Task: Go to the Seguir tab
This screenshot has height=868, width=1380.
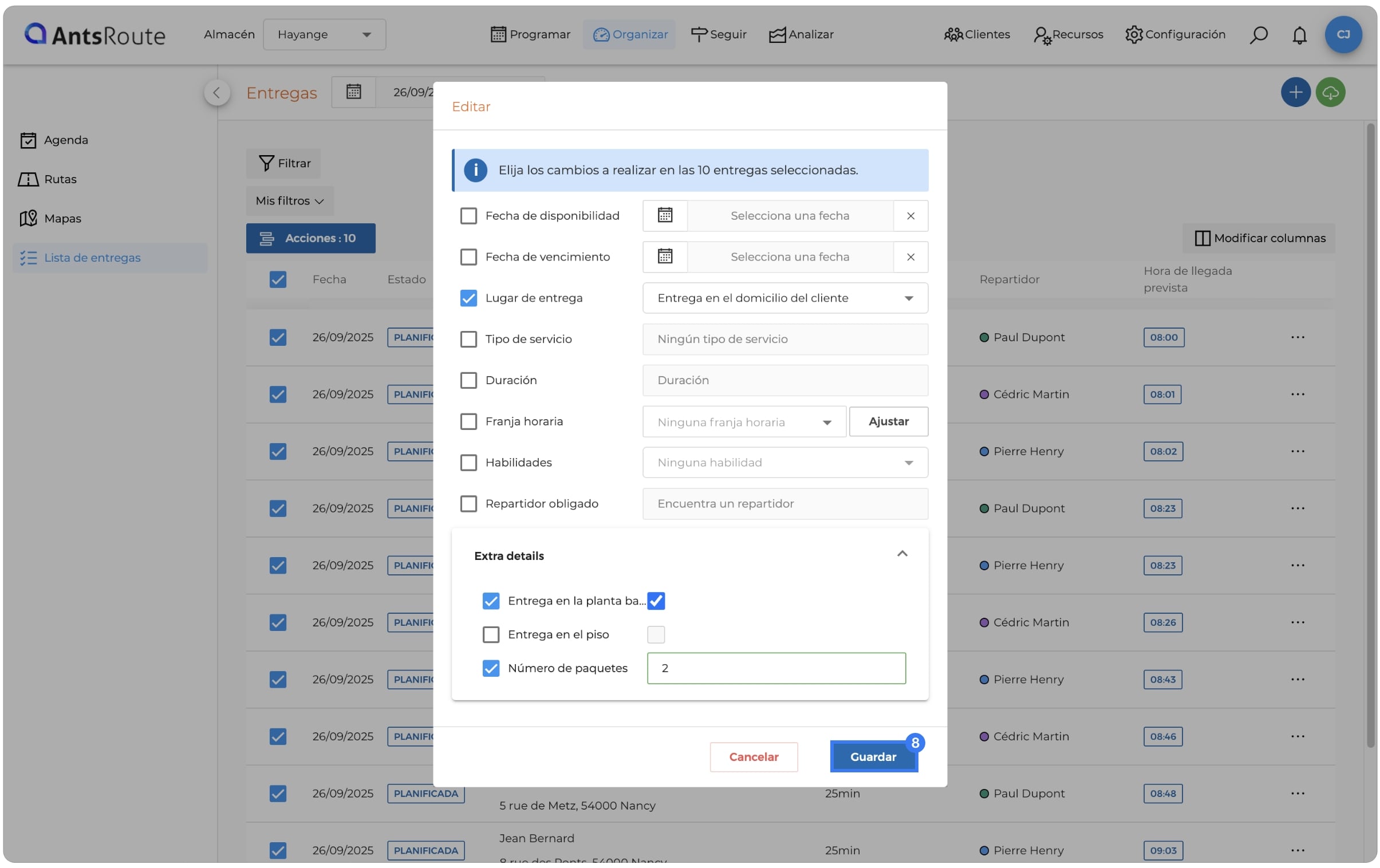Action: point(719,34)
